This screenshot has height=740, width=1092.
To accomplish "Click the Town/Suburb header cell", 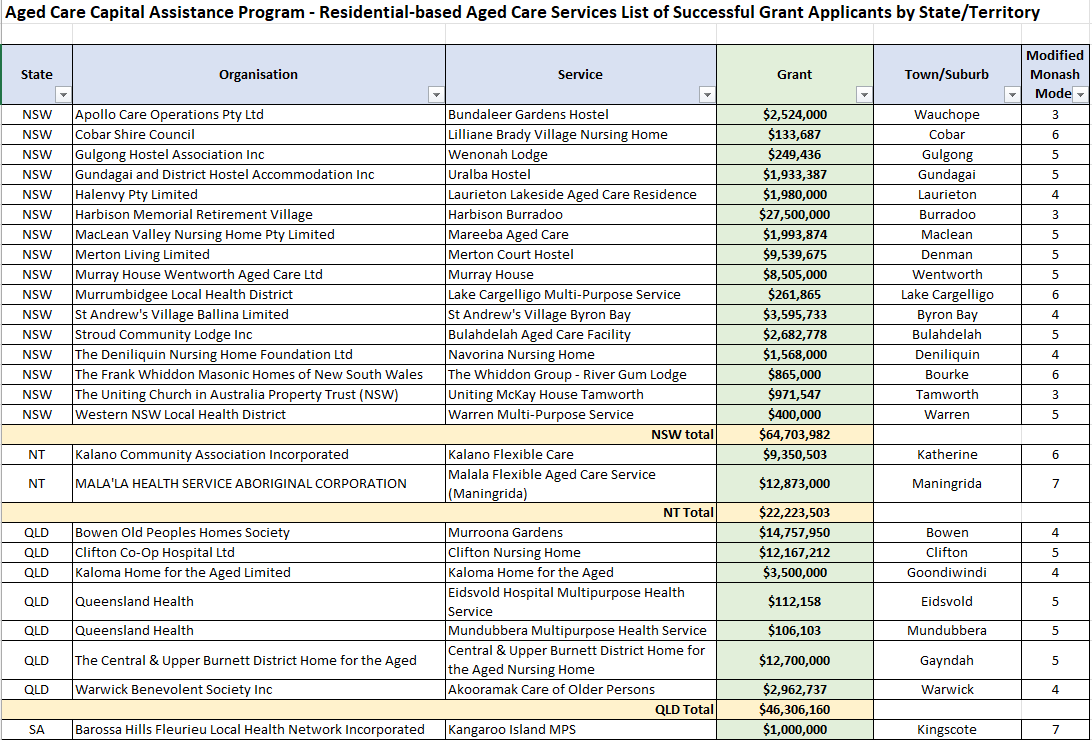I will coord(947,74).
